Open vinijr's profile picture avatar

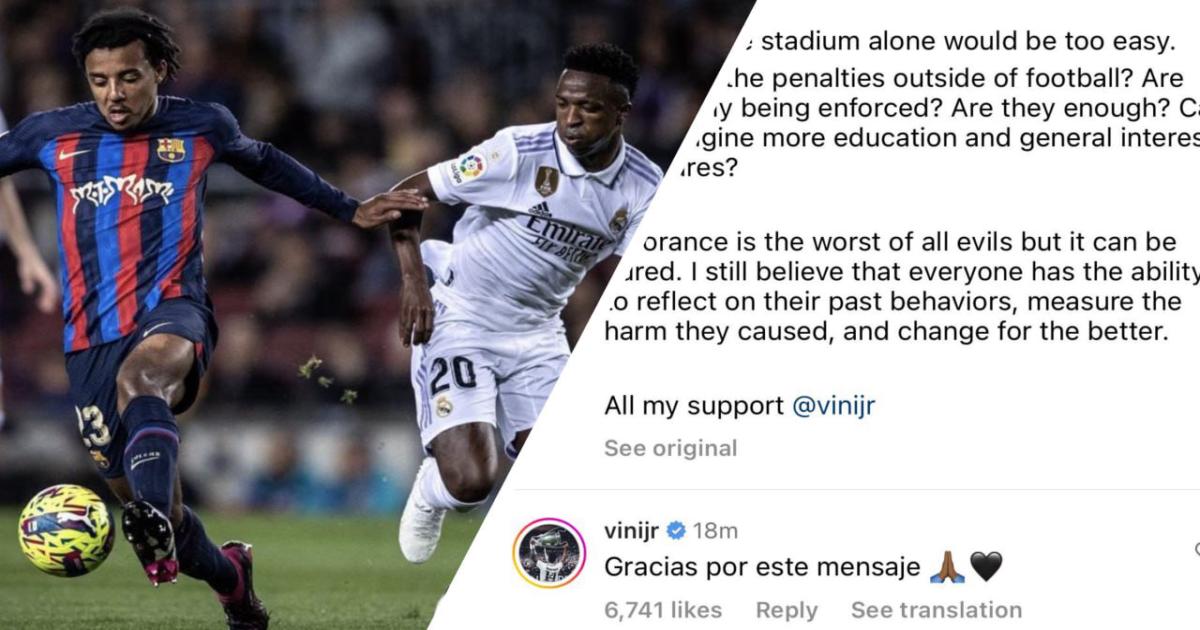tap(549, 553)
